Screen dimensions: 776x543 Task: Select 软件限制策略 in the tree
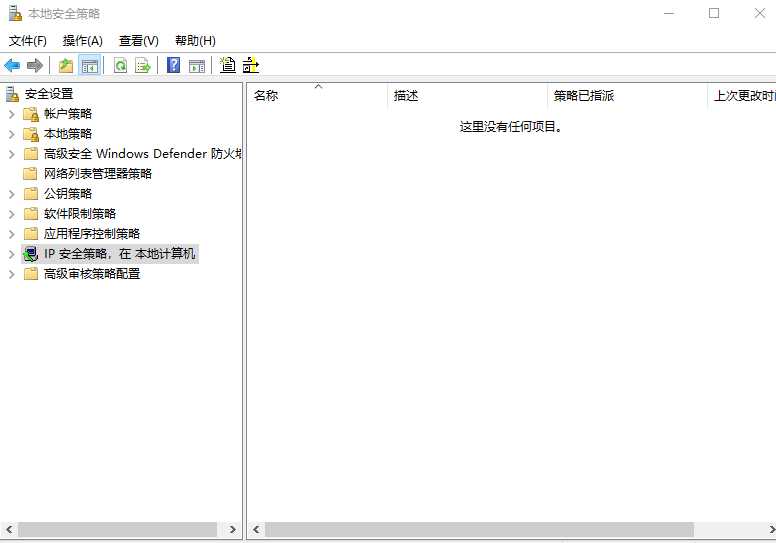[80, 214]
